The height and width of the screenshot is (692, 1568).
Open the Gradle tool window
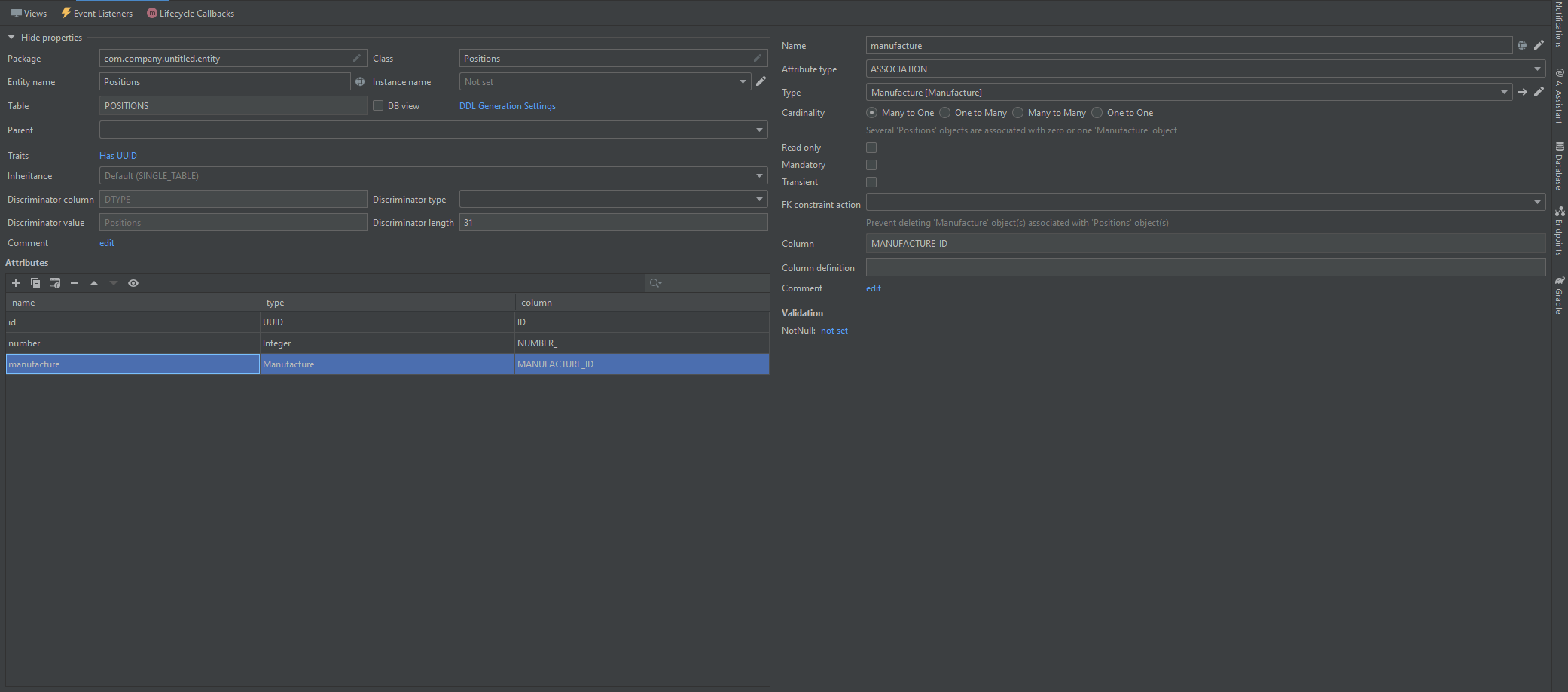(x=1559, y=295)
